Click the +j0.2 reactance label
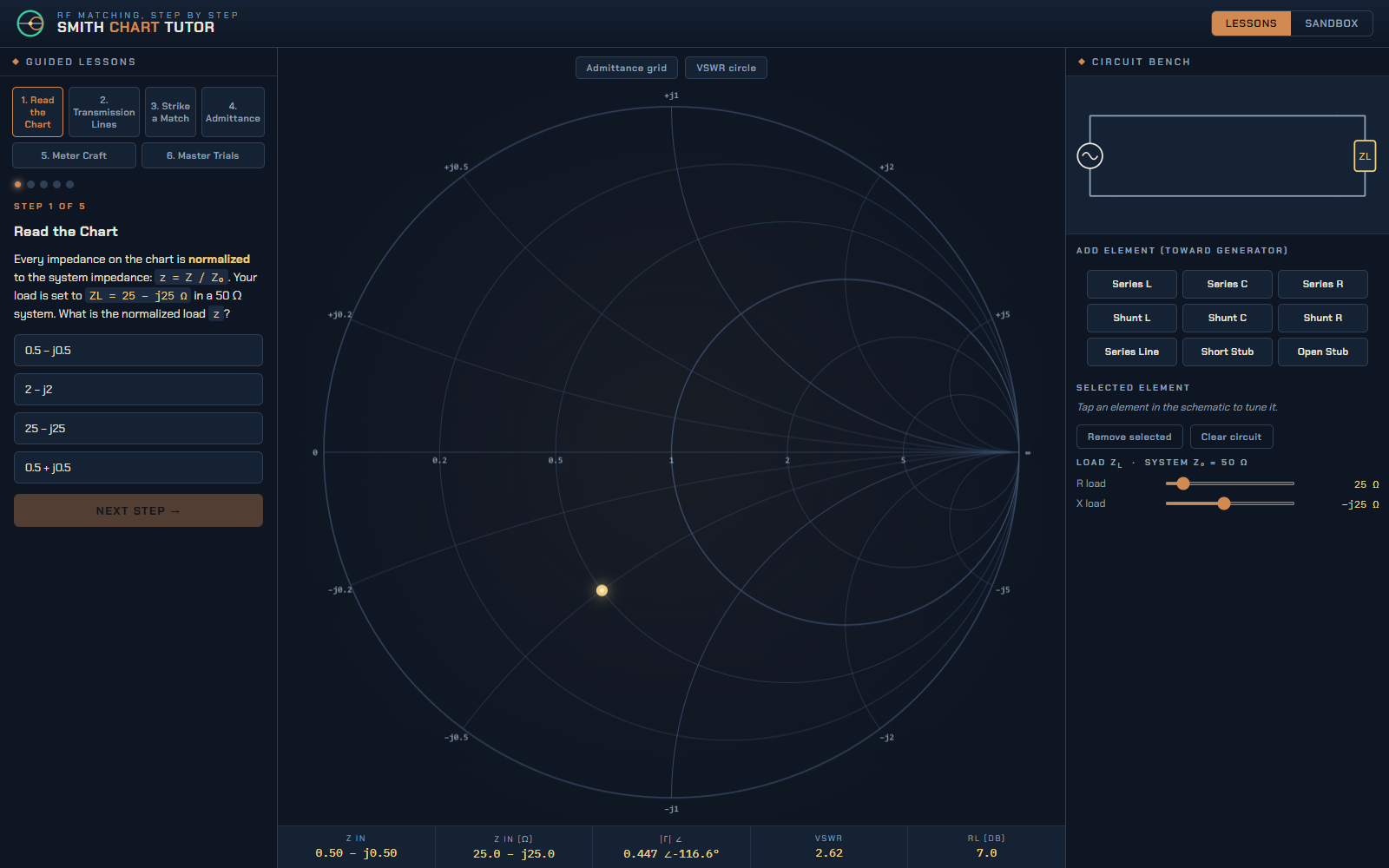This screenshot has width=1389, height=868. (x=339, y=314)
